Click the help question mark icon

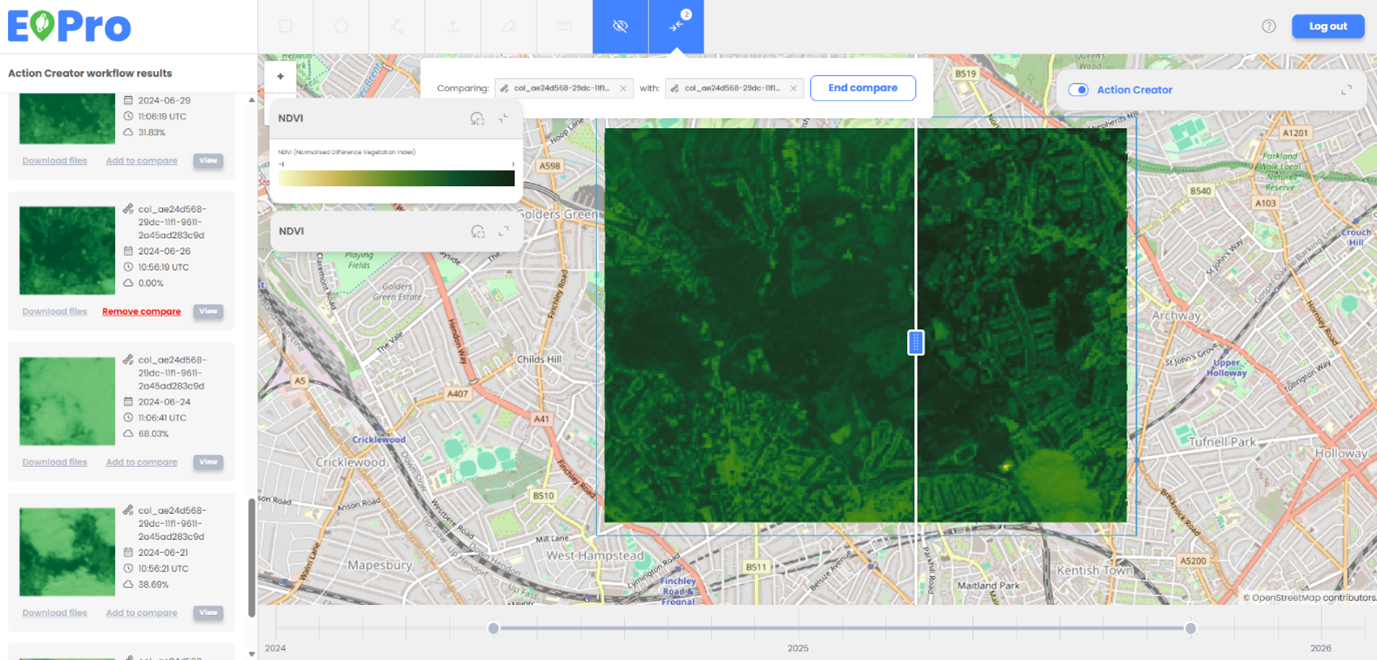pyautogui.click(x=1269, y=27)
